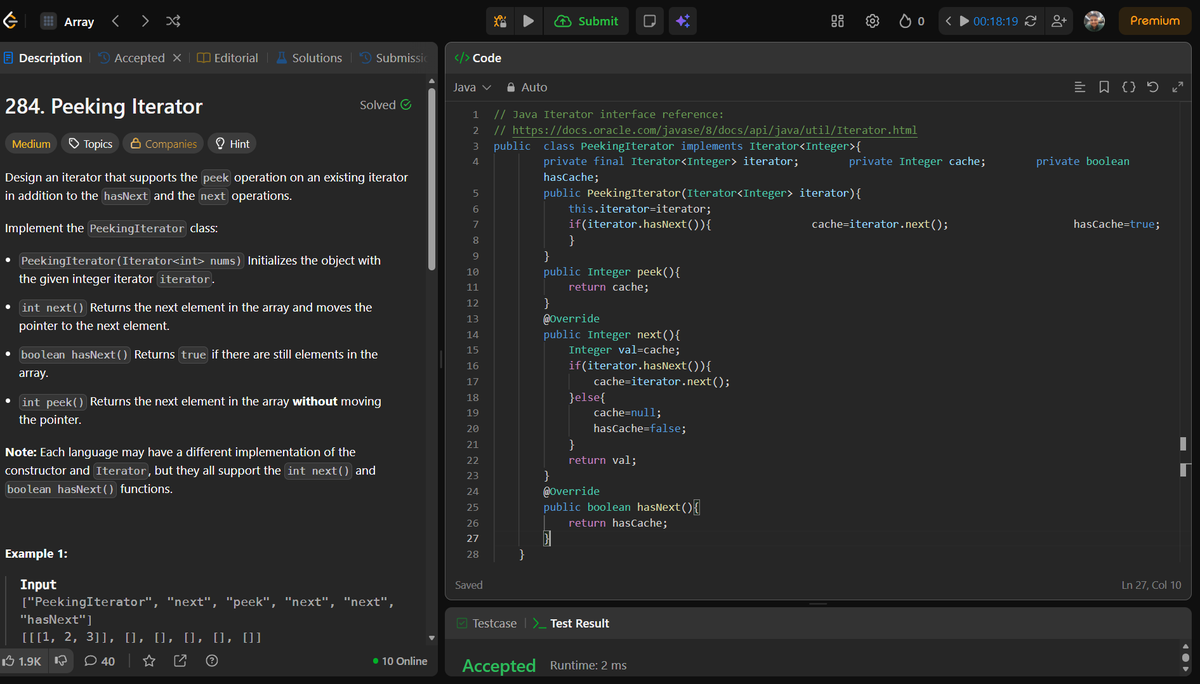This screenshot has width=1200, height=684.
Task: Resume the timer play control
Action: (x=965, y=21)
